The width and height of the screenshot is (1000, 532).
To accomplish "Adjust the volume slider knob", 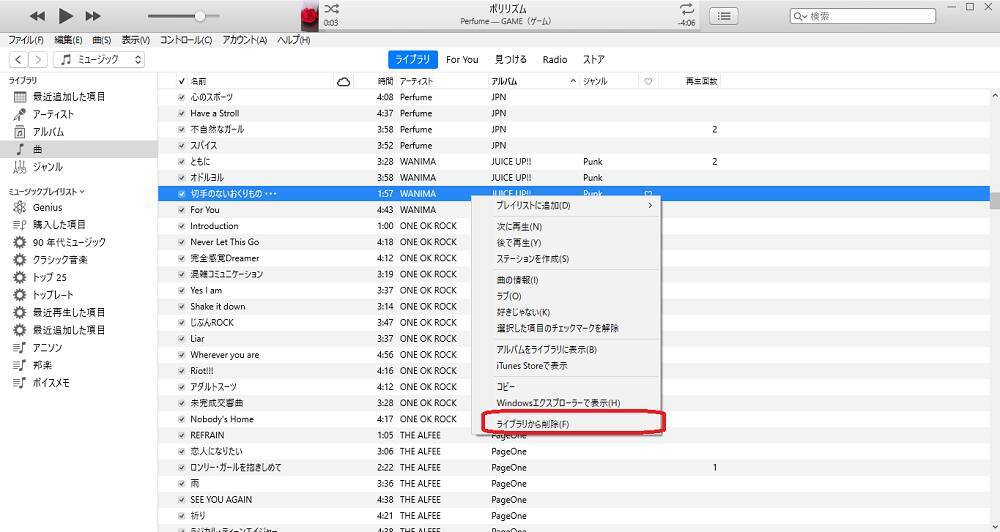I will 200,16.
